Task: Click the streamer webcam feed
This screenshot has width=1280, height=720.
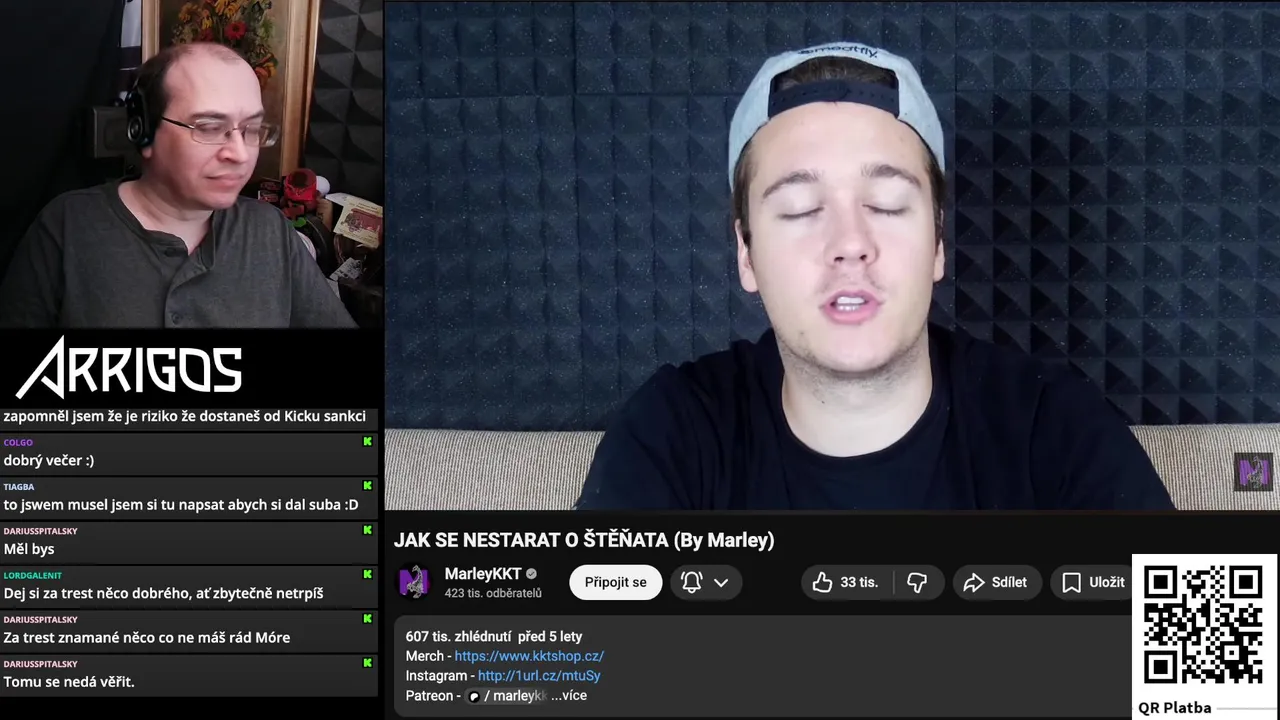Action: [191, 164]
